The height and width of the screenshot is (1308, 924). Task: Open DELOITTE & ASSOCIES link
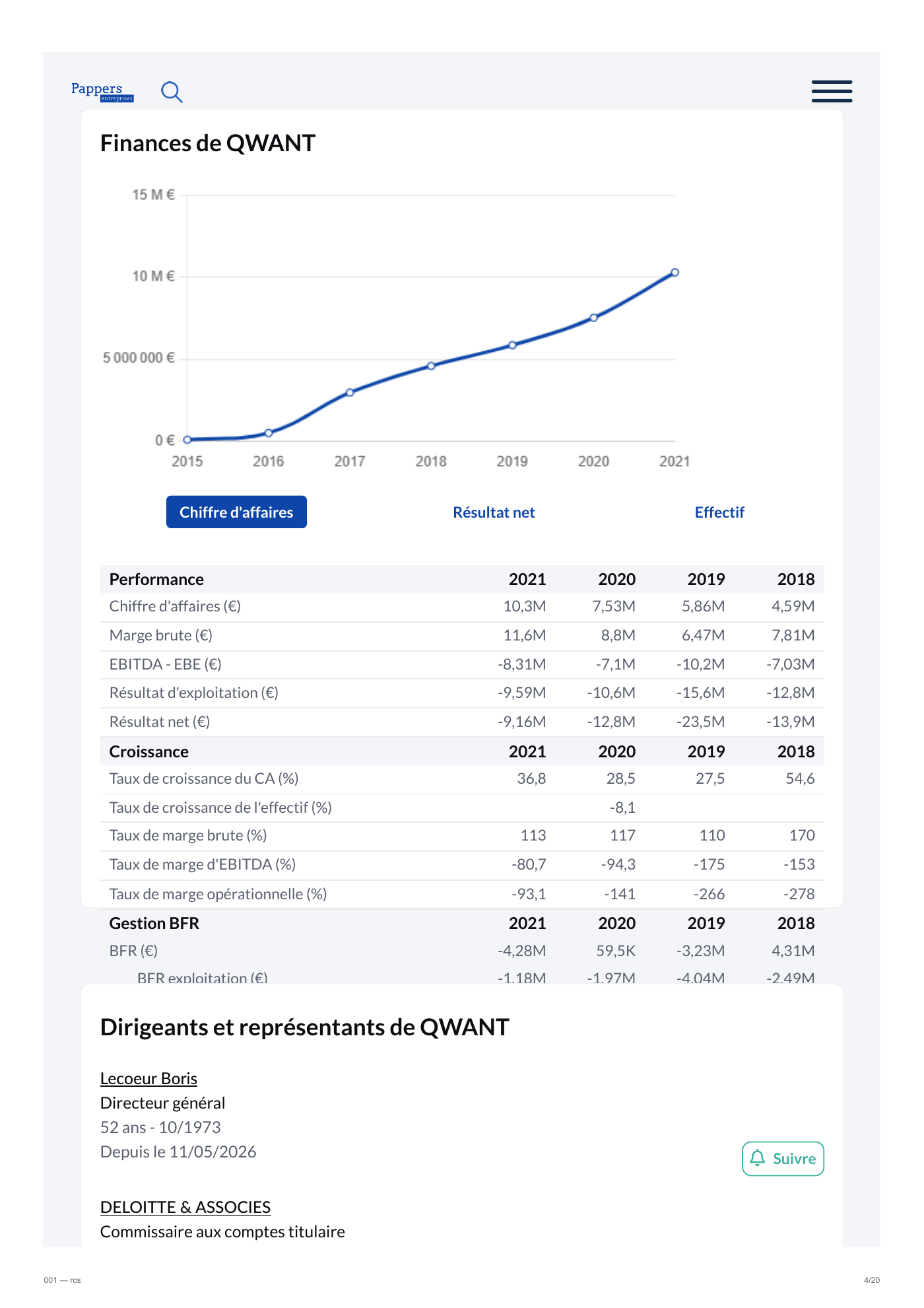point(185,1207)
